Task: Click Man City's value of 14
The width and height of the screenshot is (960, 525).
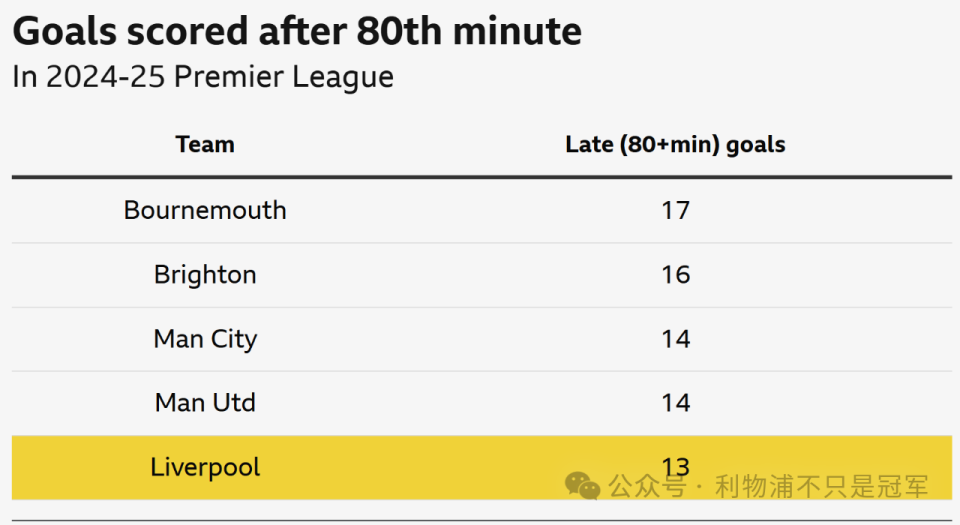Action: point(675,339)
